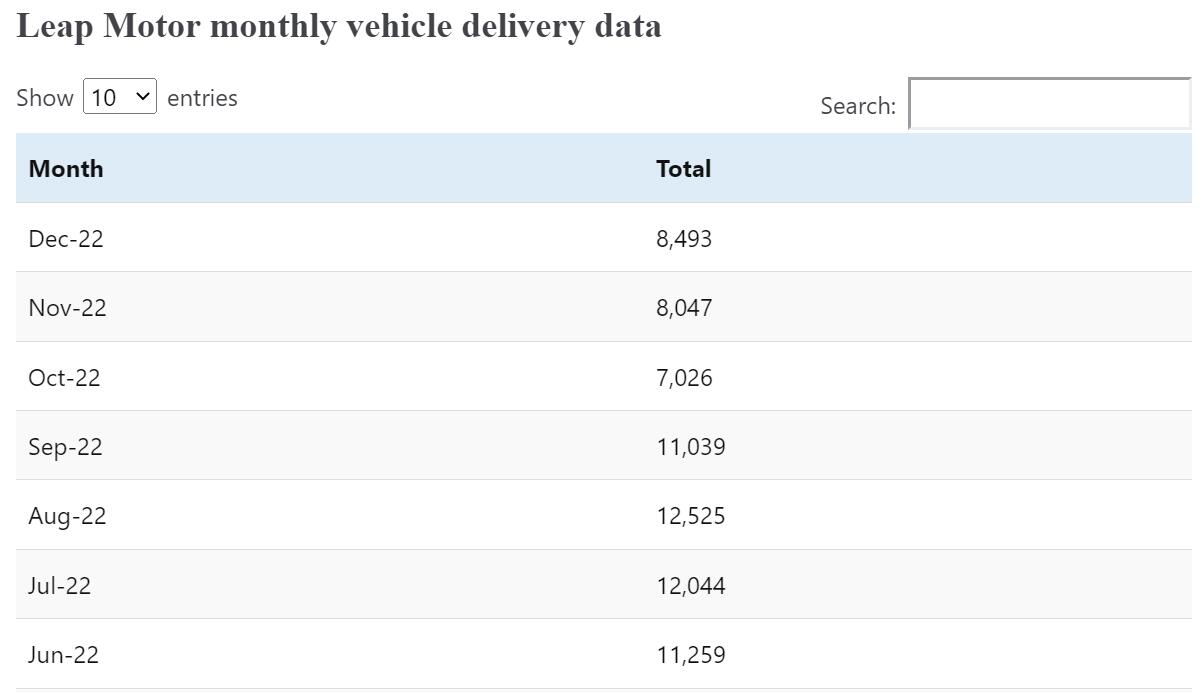
Task: Select the Jun-22 entry
Action: (62, 655)
